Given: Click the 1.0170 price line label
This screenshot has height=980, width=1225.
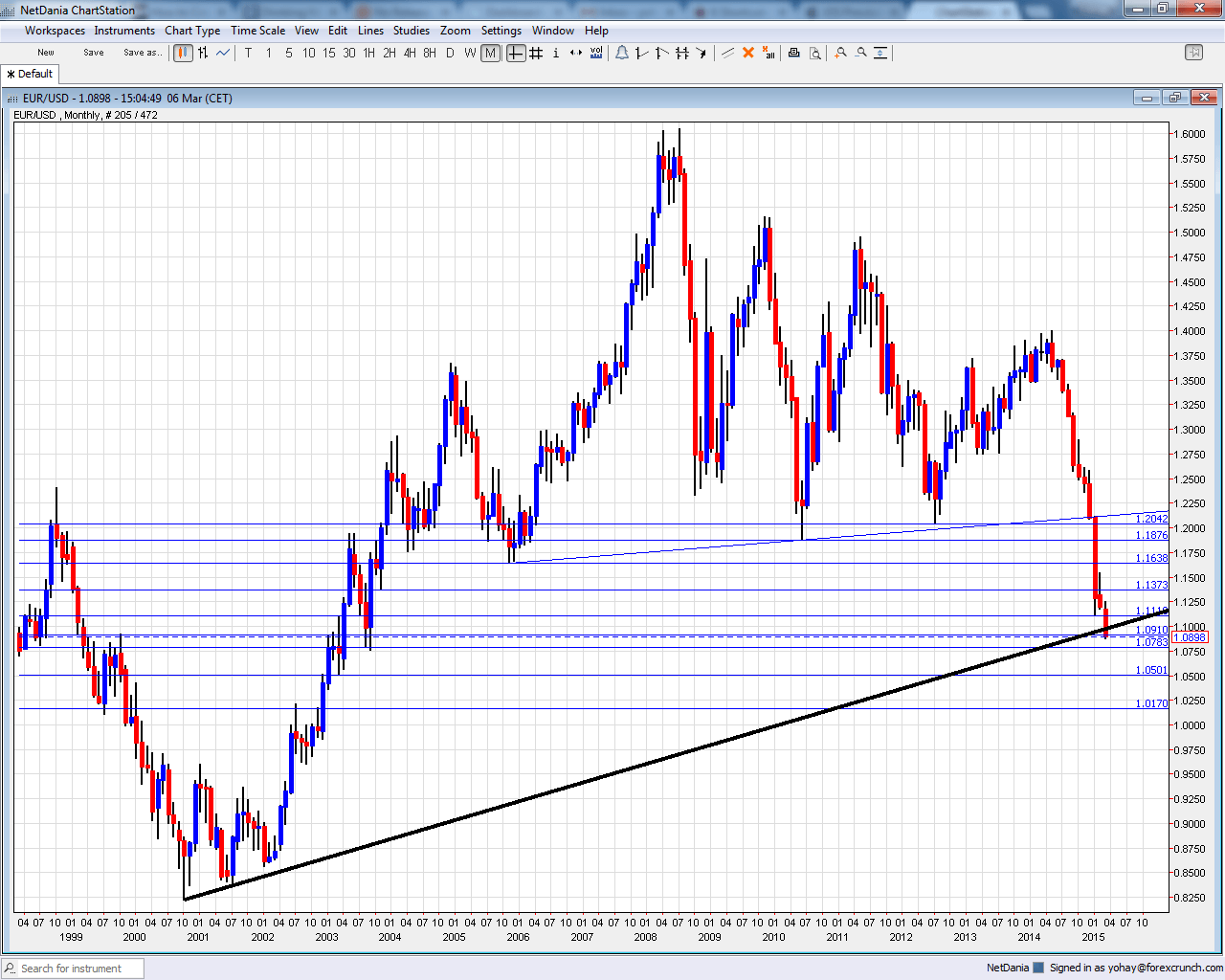Looking at the screenshot, I should coord(1151,703).
